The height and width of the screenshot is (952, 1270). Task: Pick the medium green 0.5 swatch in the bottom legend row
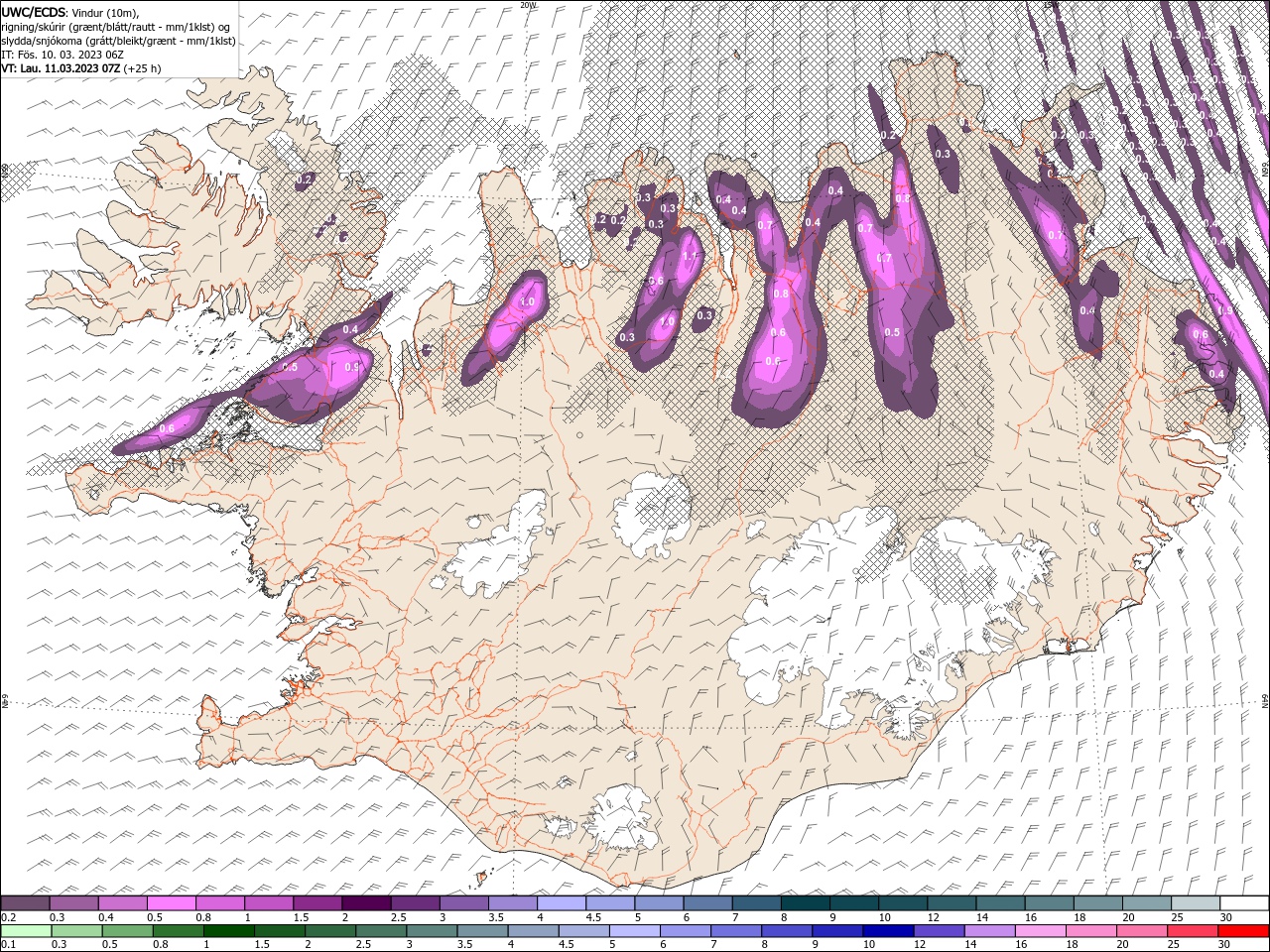tap(127, 931)
